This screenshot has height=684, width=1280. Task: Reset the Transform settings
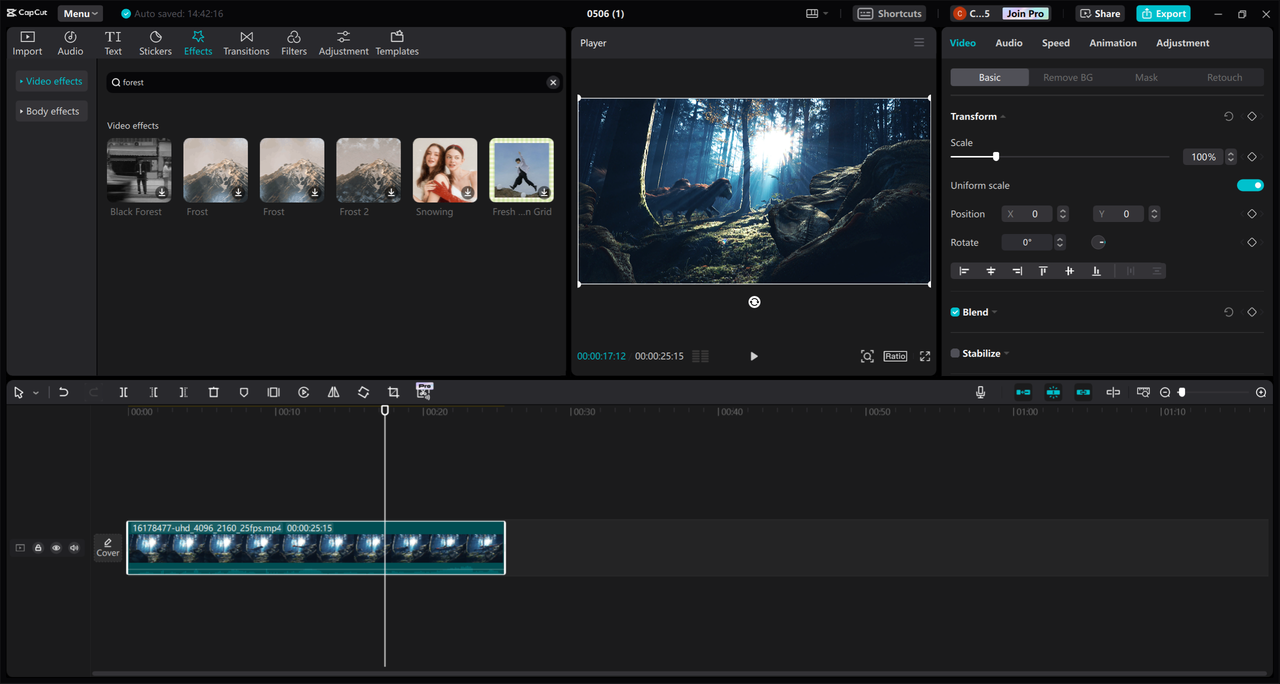coord(1229,117)
